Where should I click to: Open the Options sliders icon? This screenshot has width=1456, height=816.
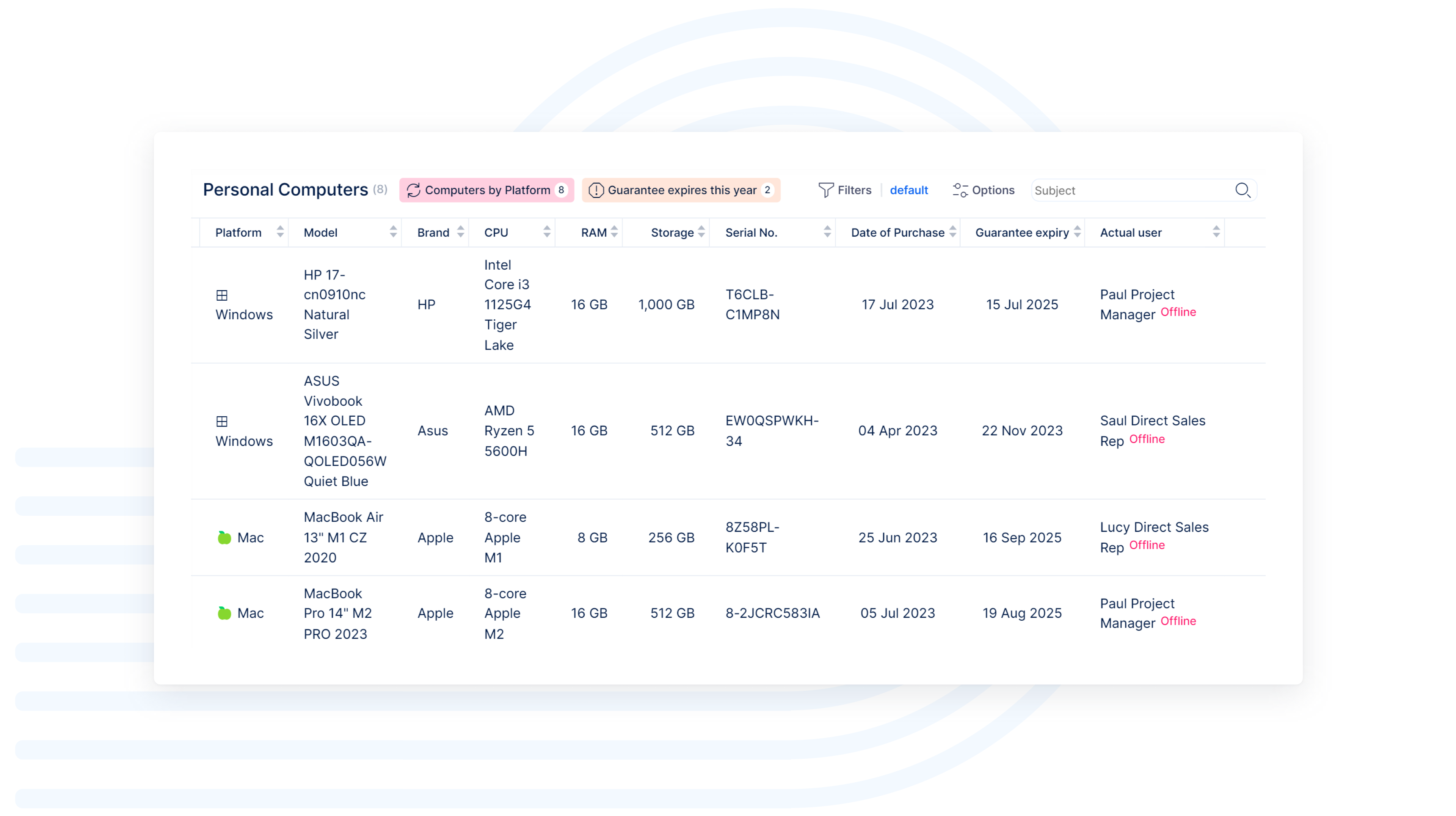pos(960,190)
